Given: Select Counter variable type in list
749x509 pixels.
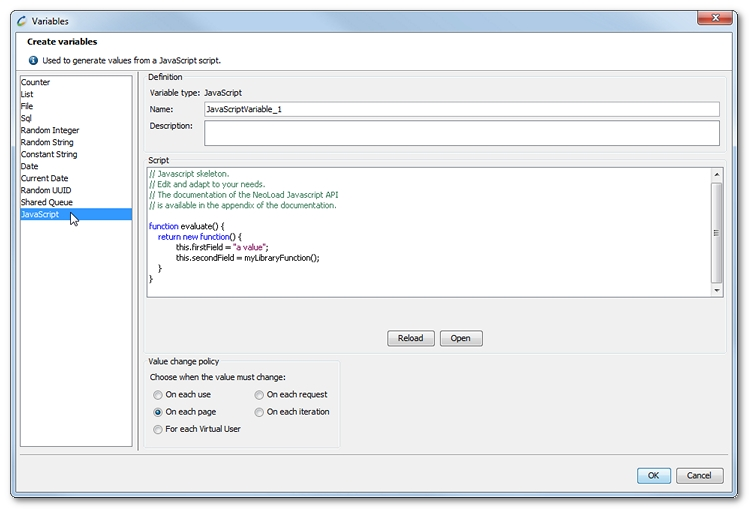Looking at the screenshot, I should click(36, 82).
